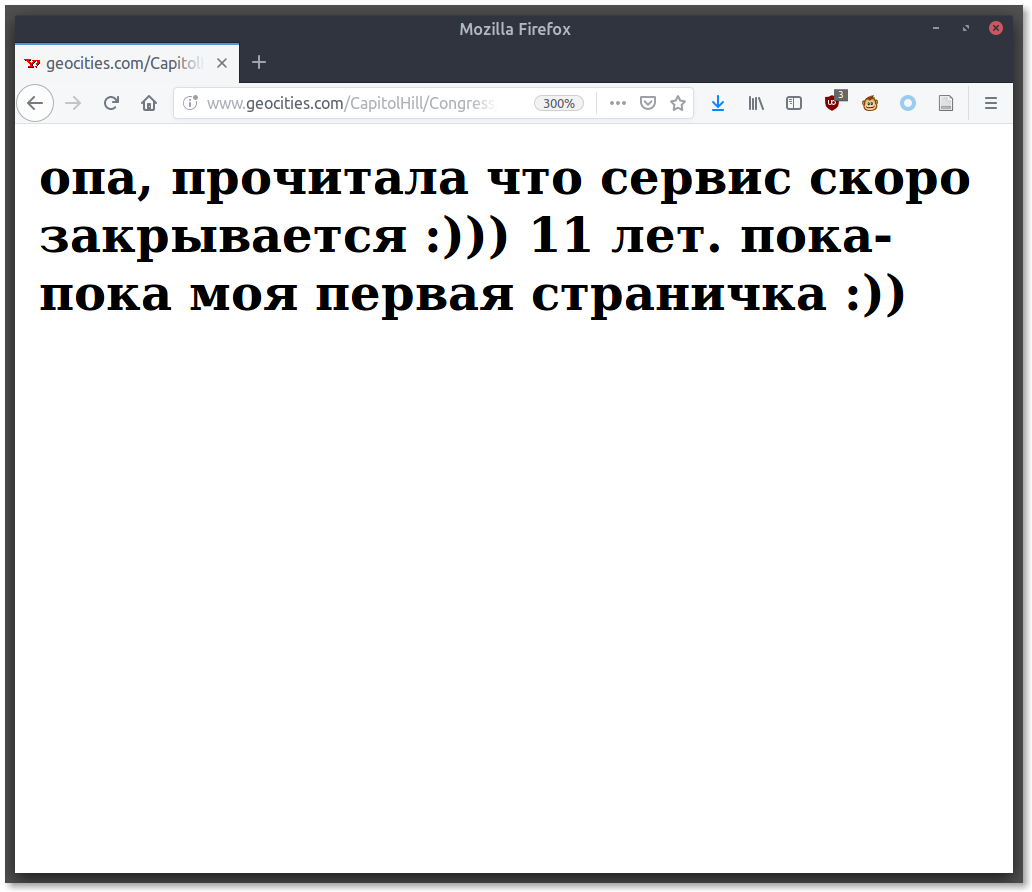Bookmark this page with the star
This screenshot has height=892, width=1032.
[x=678, y=103]
